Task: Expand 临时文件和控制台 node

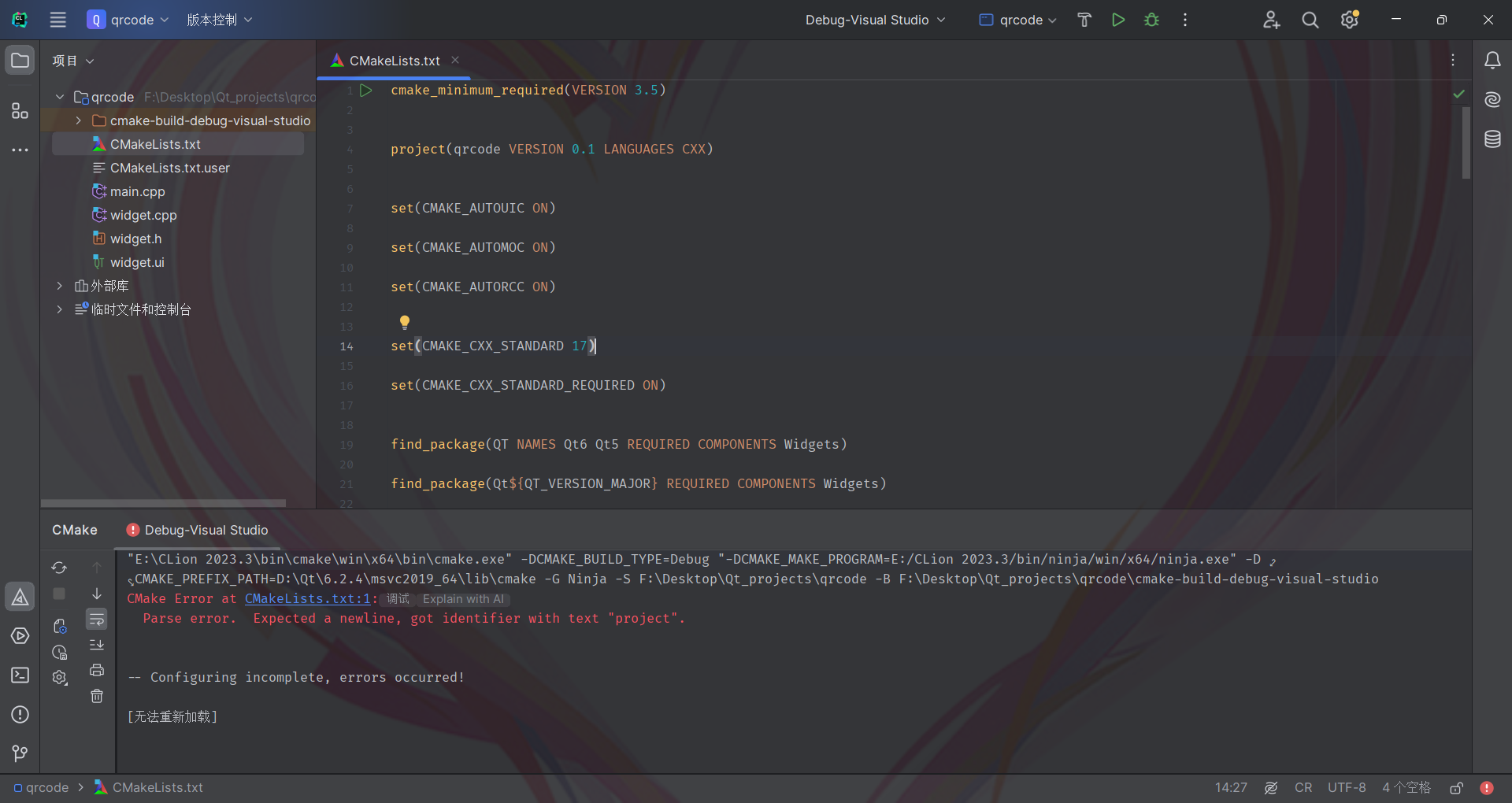Action: 60,309
